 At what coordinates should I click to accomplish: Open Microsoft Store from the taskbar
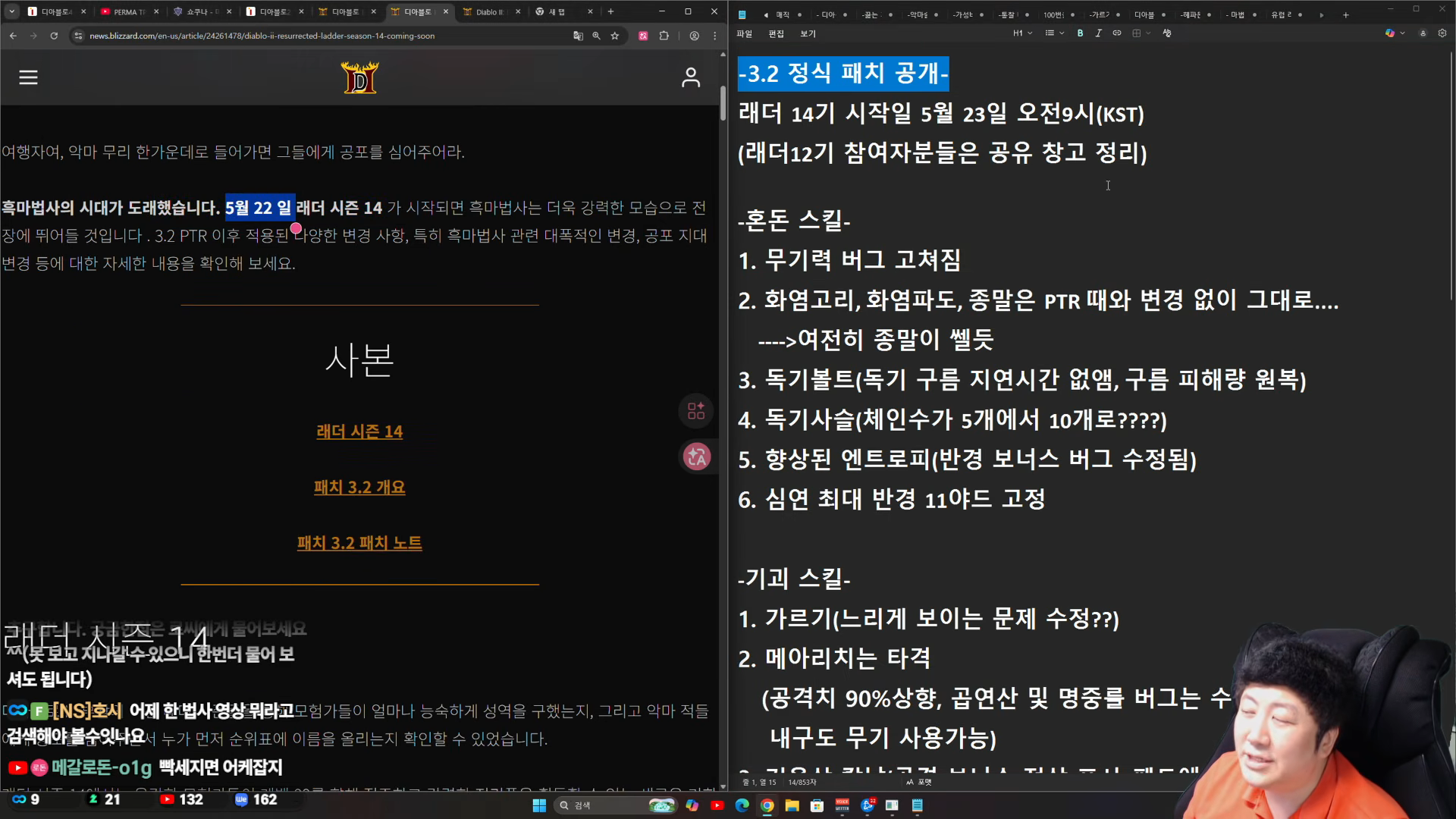817,805
